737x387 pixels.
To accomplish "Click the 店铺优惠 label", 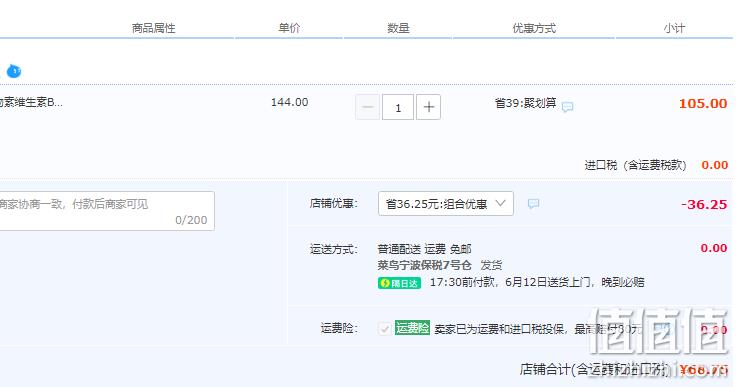I will point(334,204).
